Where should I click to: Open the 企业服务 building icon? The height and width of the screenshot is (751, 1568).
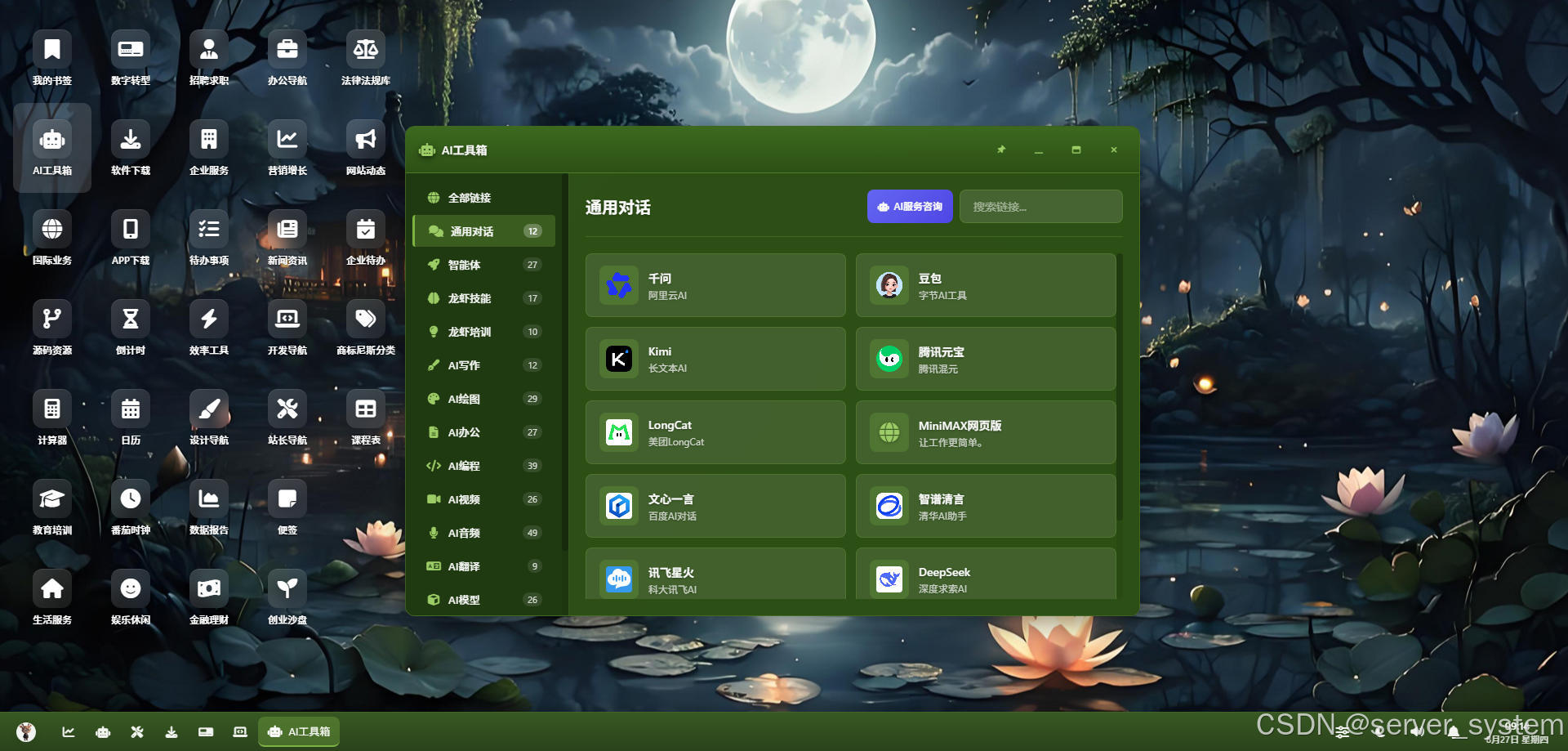(209, 148)
